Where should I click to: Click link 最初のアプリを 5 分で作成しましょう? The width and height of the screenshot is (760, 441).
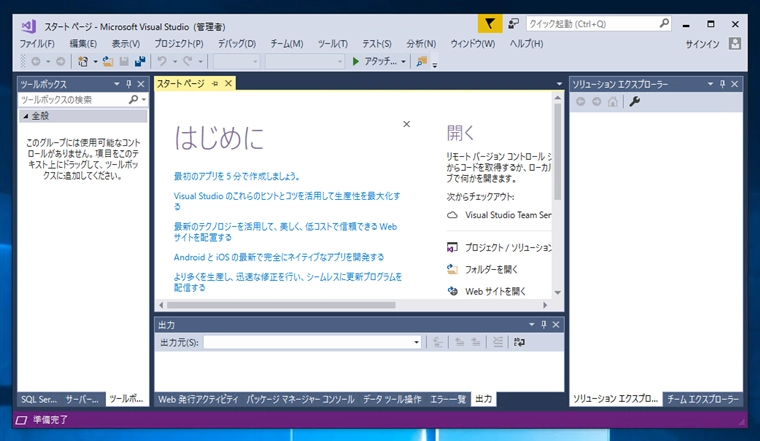(x=245, y=176)
